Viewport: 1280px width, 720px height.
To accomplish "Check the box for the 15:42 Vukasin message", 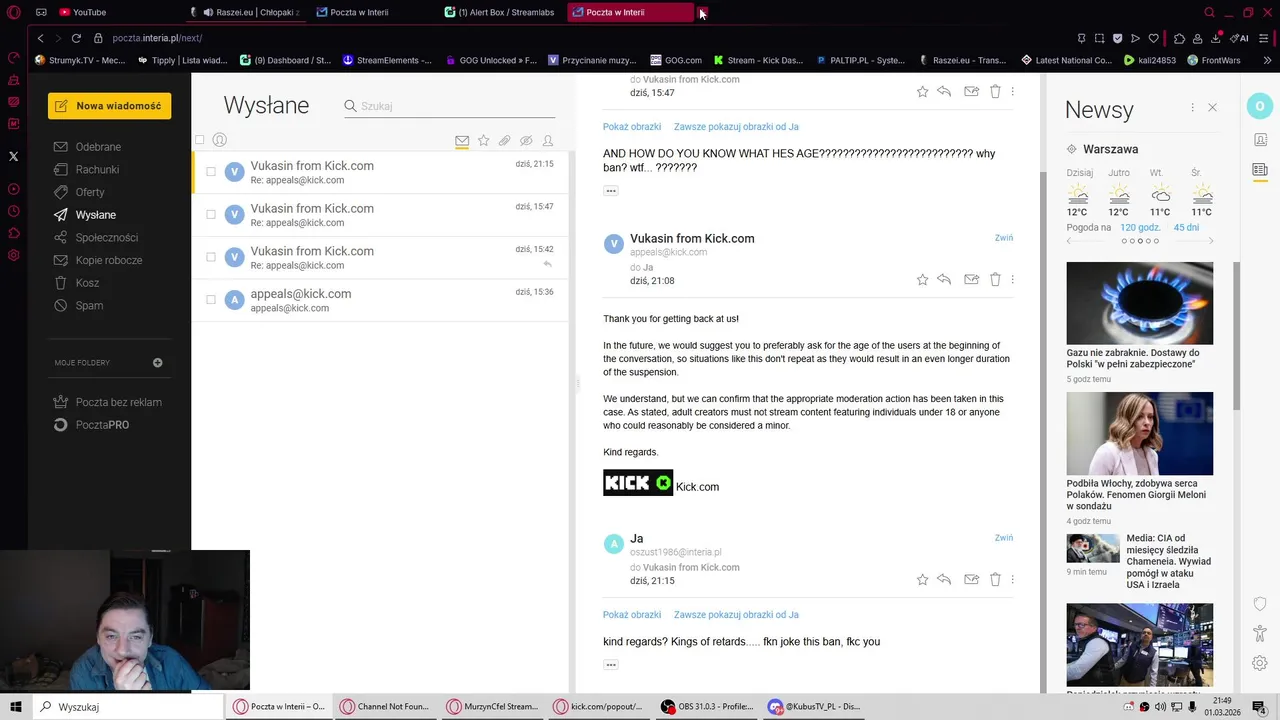I will [211, 257].
